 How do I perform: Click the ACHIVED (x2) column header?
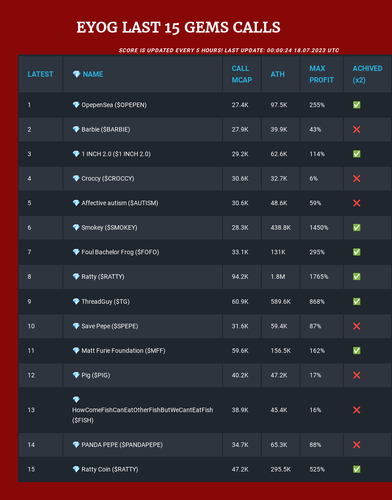367,74
